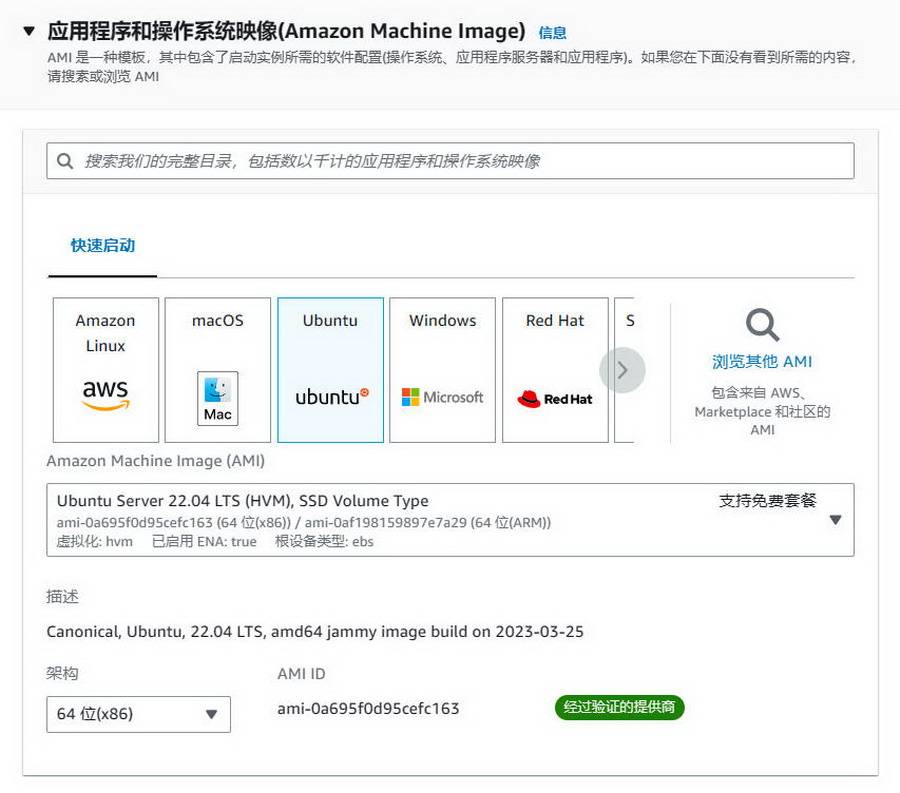Choose the macOS Mac icon tile
The width and height of the screenshot is (900, 793).
[217, 370]
